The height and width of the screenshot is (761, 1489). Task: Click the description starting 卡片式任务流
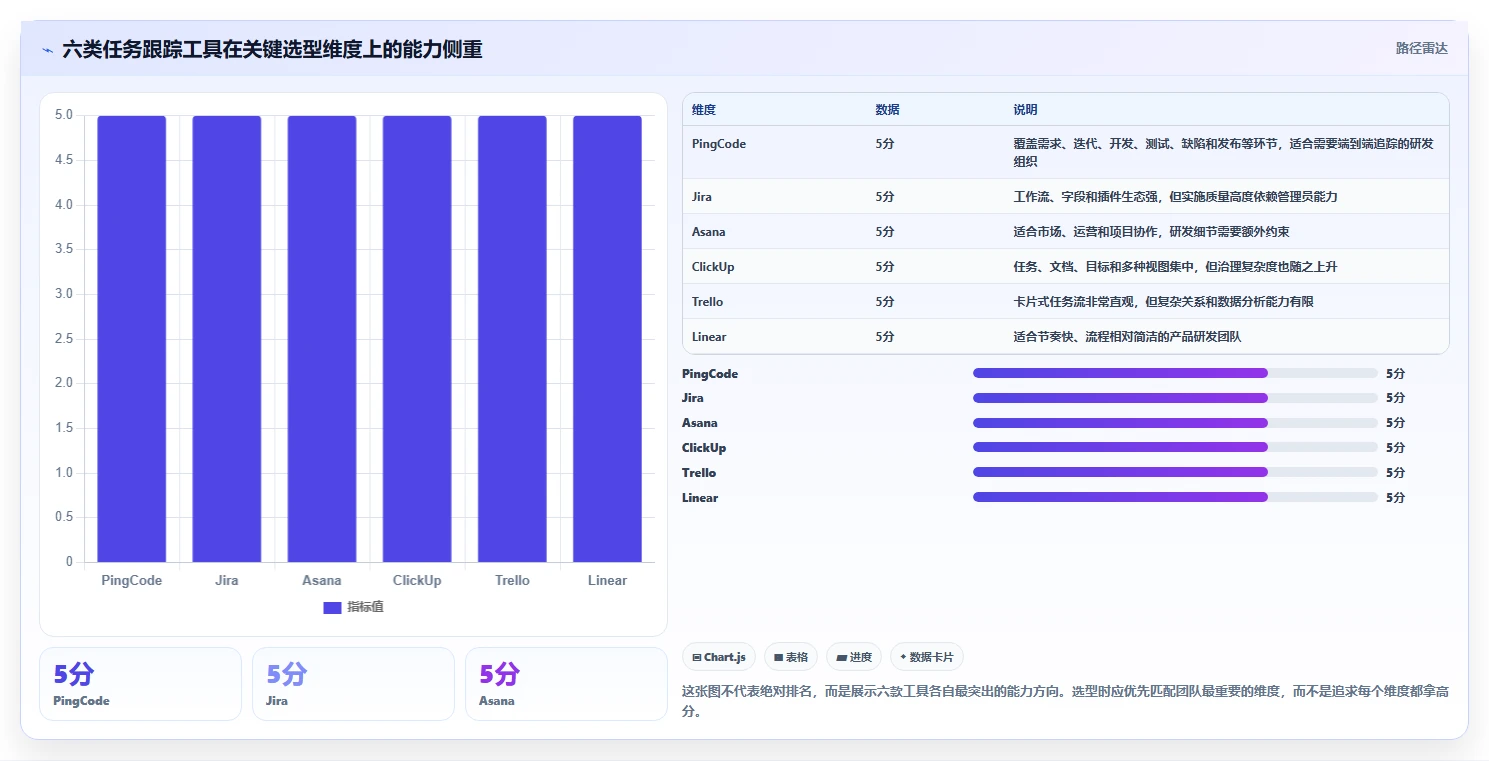pos(1163,302)
